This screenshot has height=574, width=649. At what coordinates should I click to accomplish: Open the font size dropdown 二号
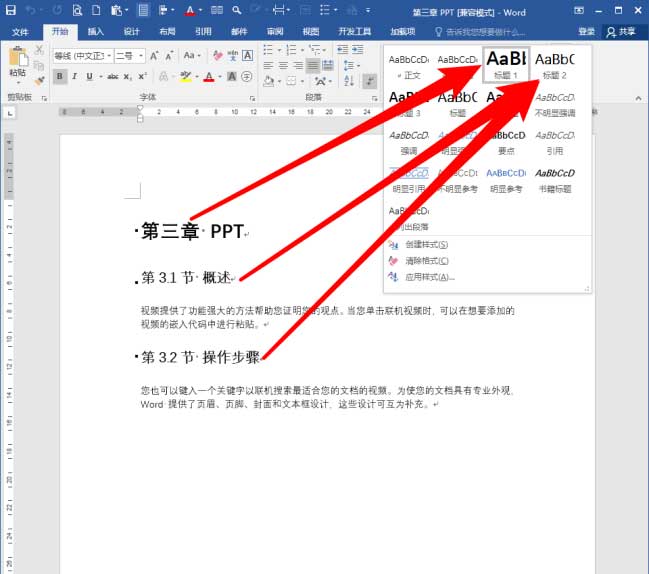(x=141, y=55)
